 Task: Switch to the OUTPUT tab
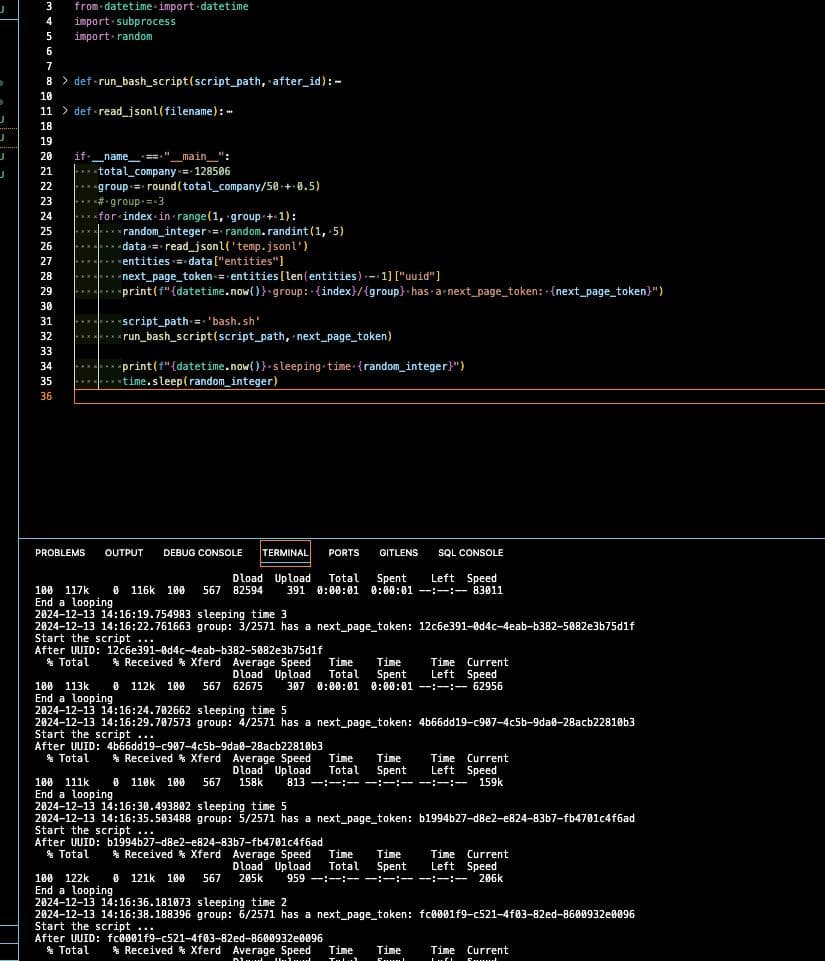124,553
